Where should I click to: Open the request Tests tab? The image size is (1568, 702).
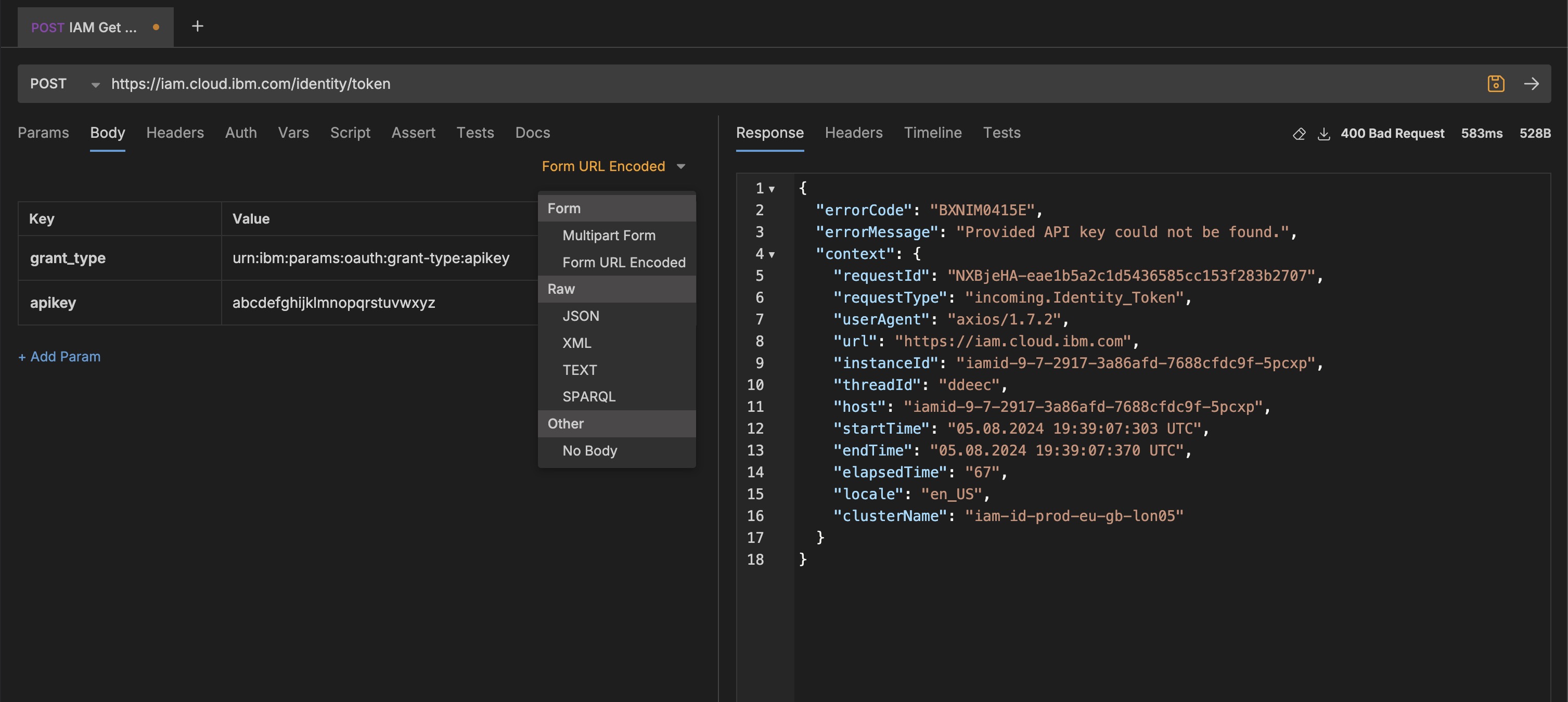[475, 133]
